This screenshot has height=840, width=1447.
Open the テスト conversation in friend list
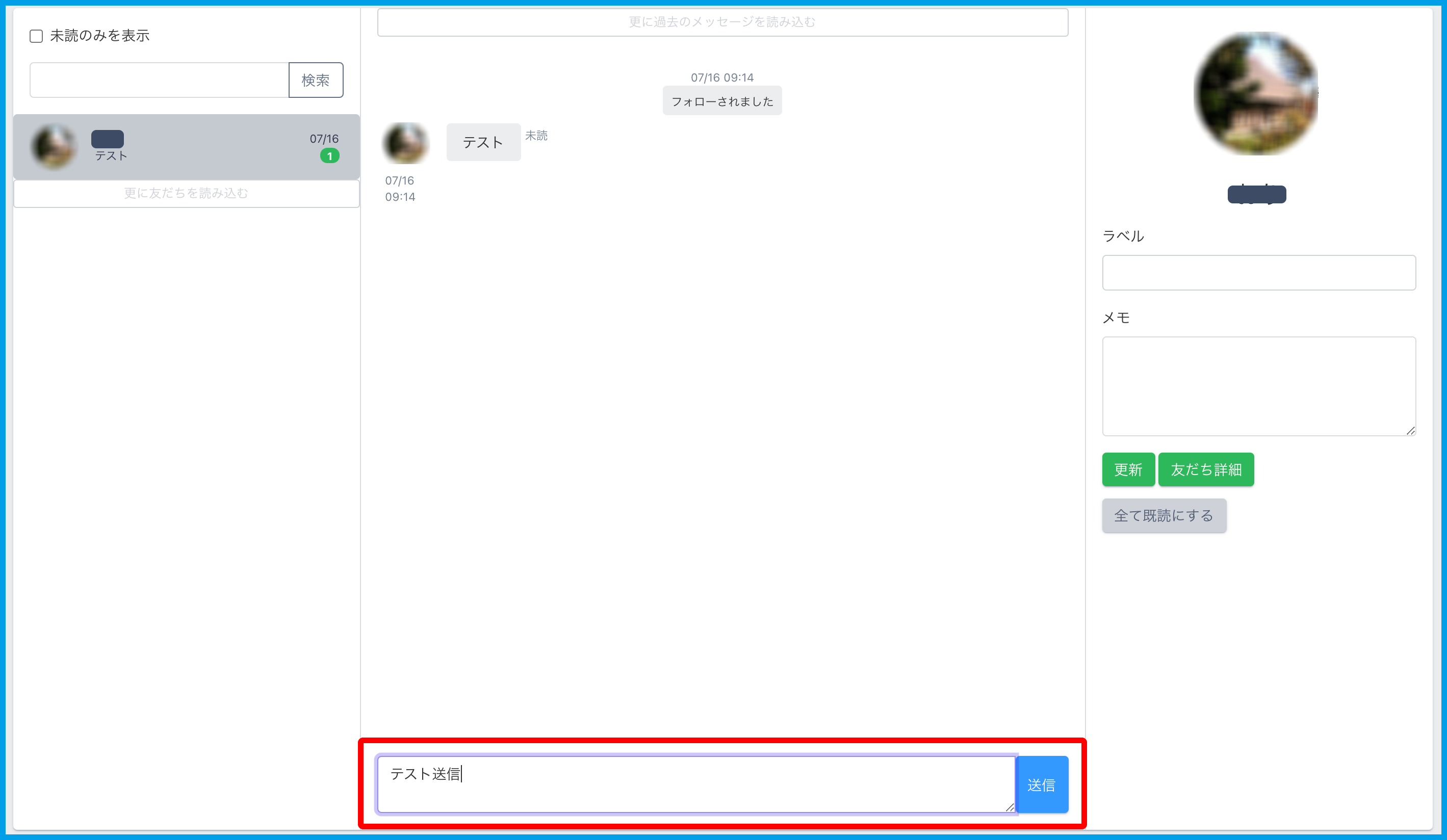tap(187, 147)
